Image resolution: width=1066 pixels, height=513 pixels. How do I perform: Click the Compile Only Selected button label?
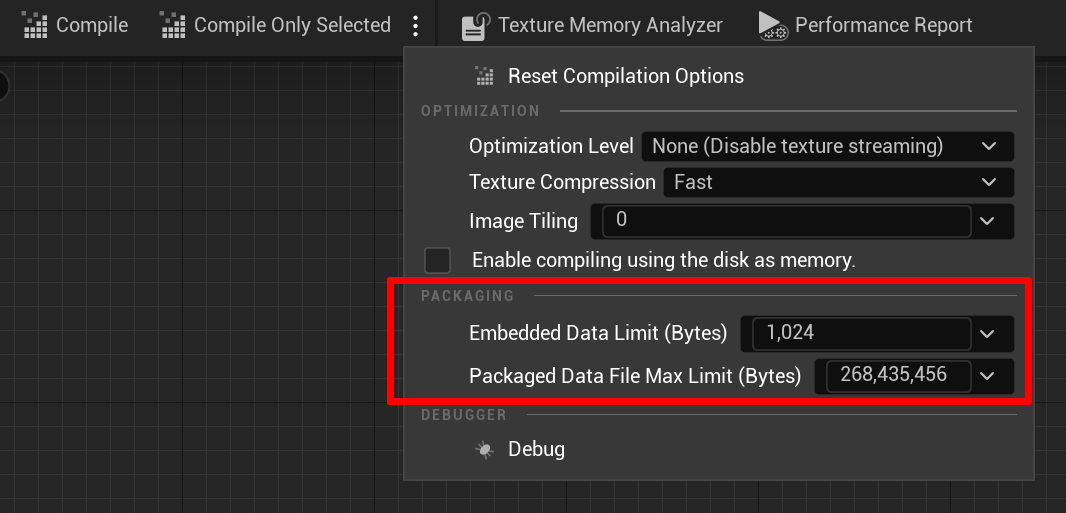(292, 25)
